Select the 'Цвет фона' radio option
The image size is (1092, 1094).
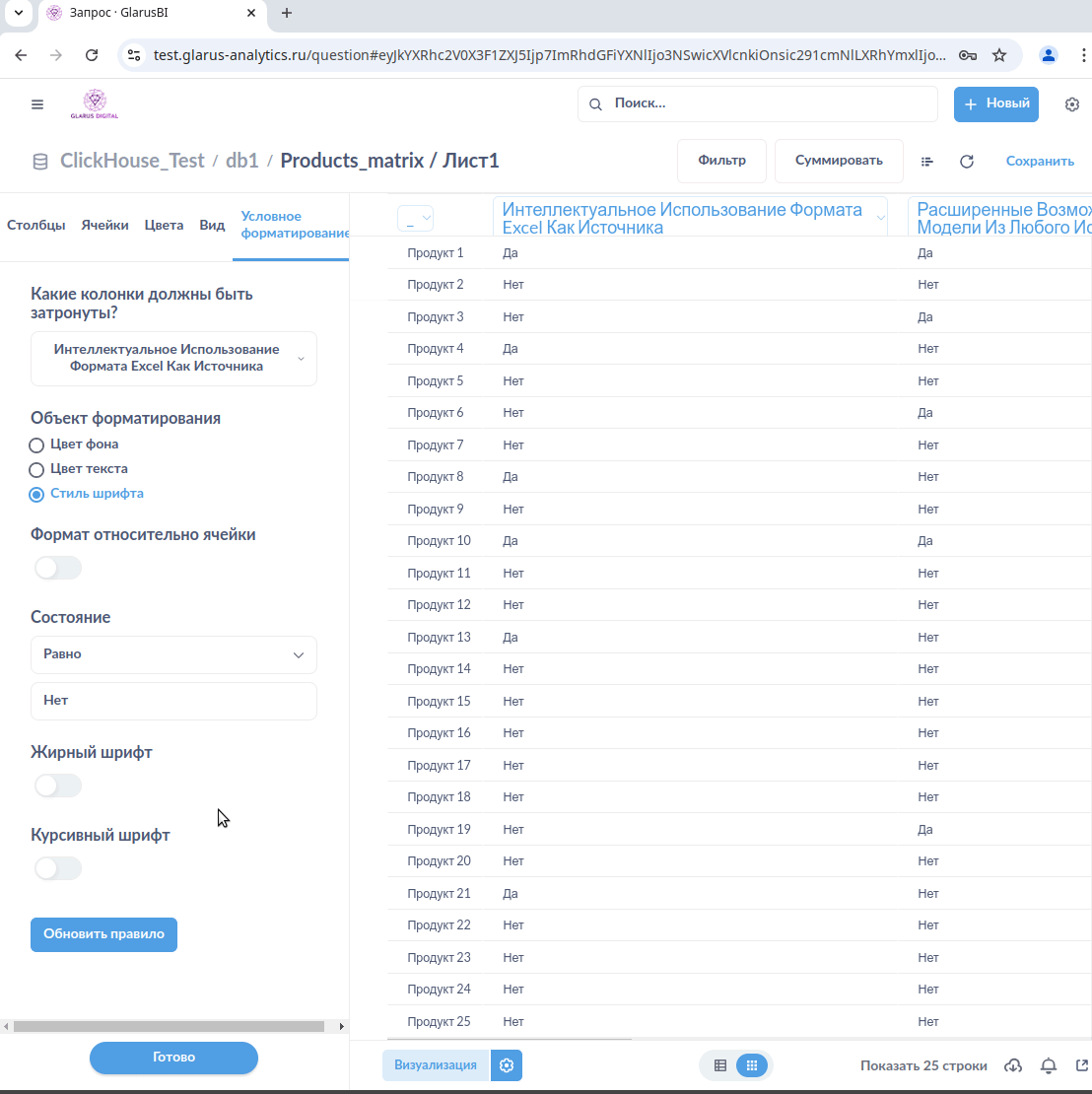click(x=37, y=445)
